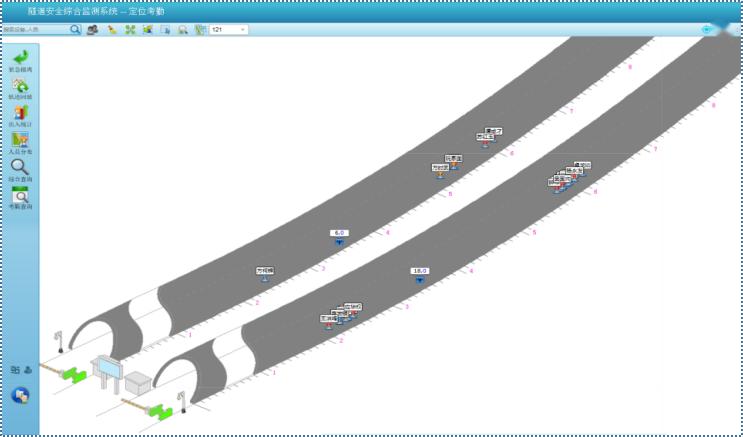Click the document with cursor toolbar icon

point(165,29)
